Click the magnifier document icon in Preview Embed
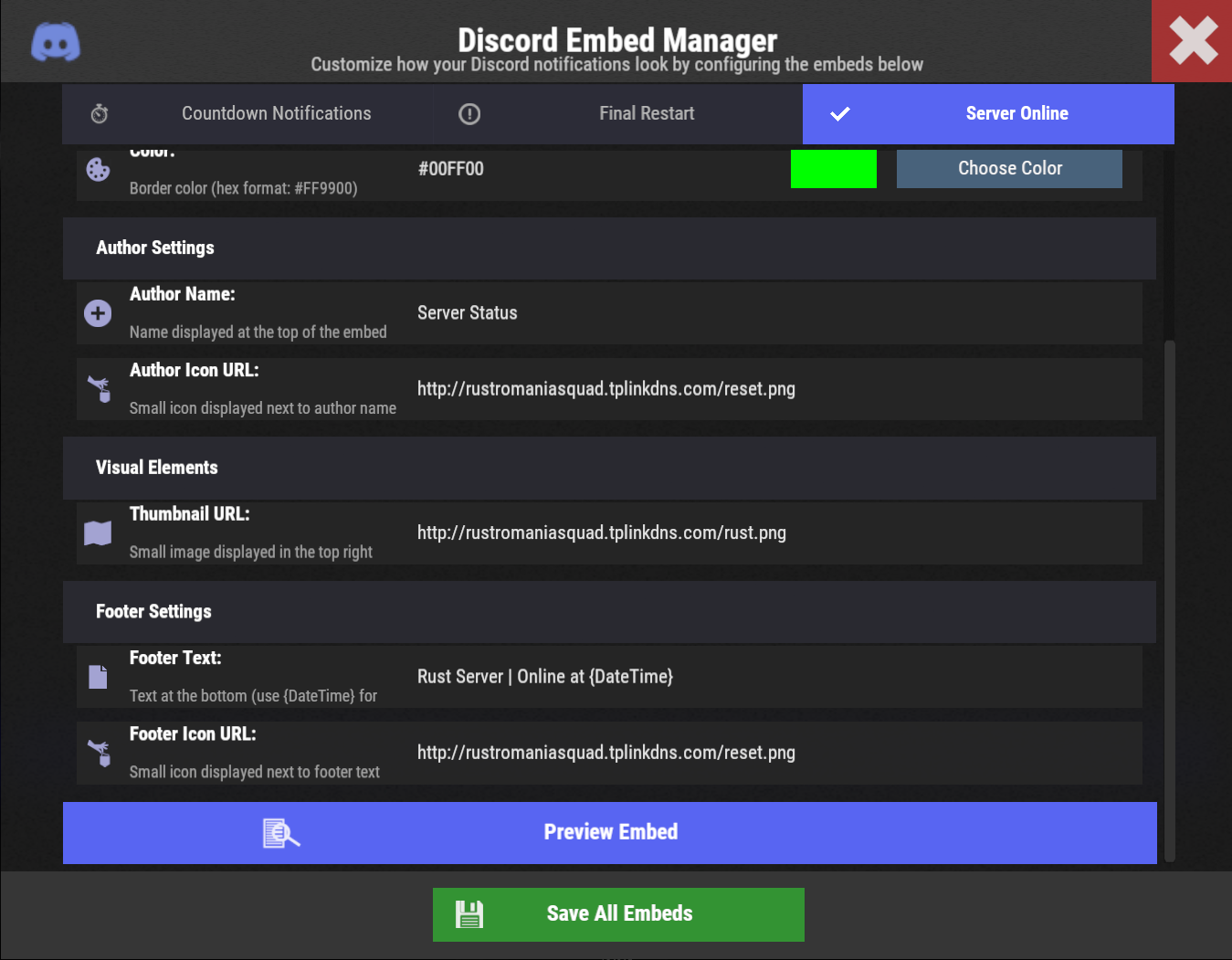1232x960 pixels. click(x=281, y=833)
